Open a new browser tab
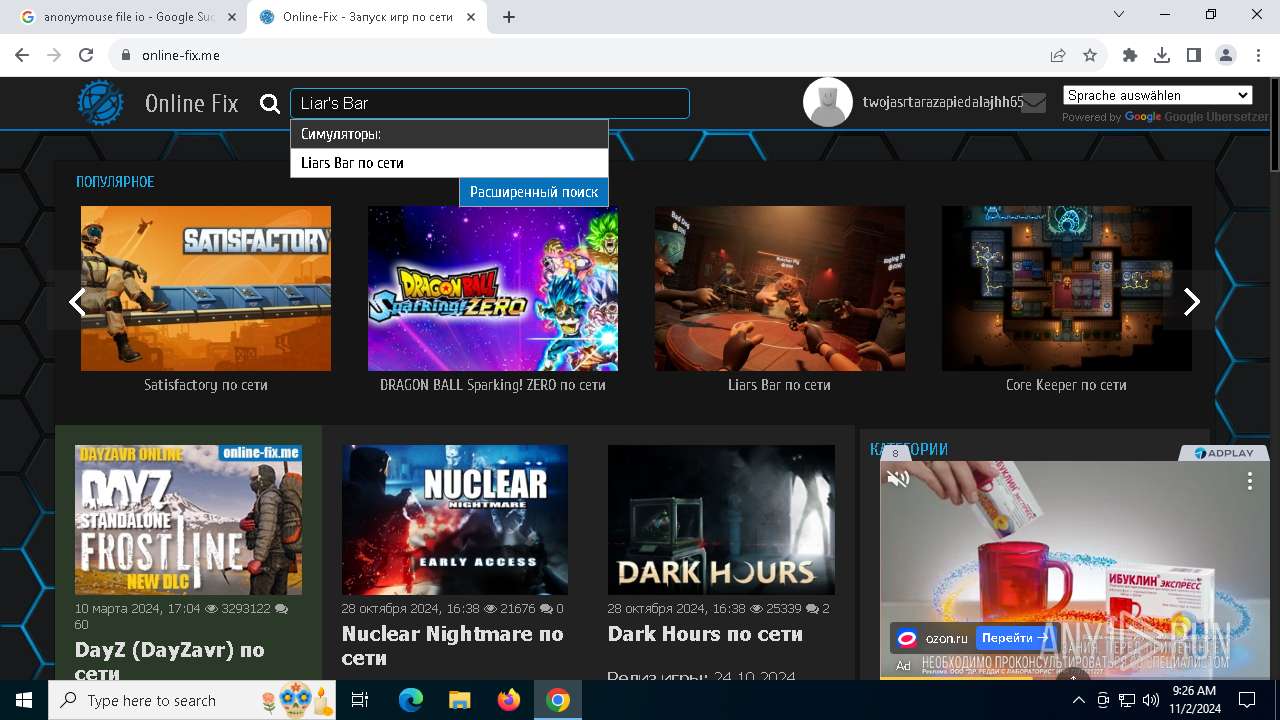Image resolution: width=1280 pixels, height=720 pixels. tap(509, 17)
